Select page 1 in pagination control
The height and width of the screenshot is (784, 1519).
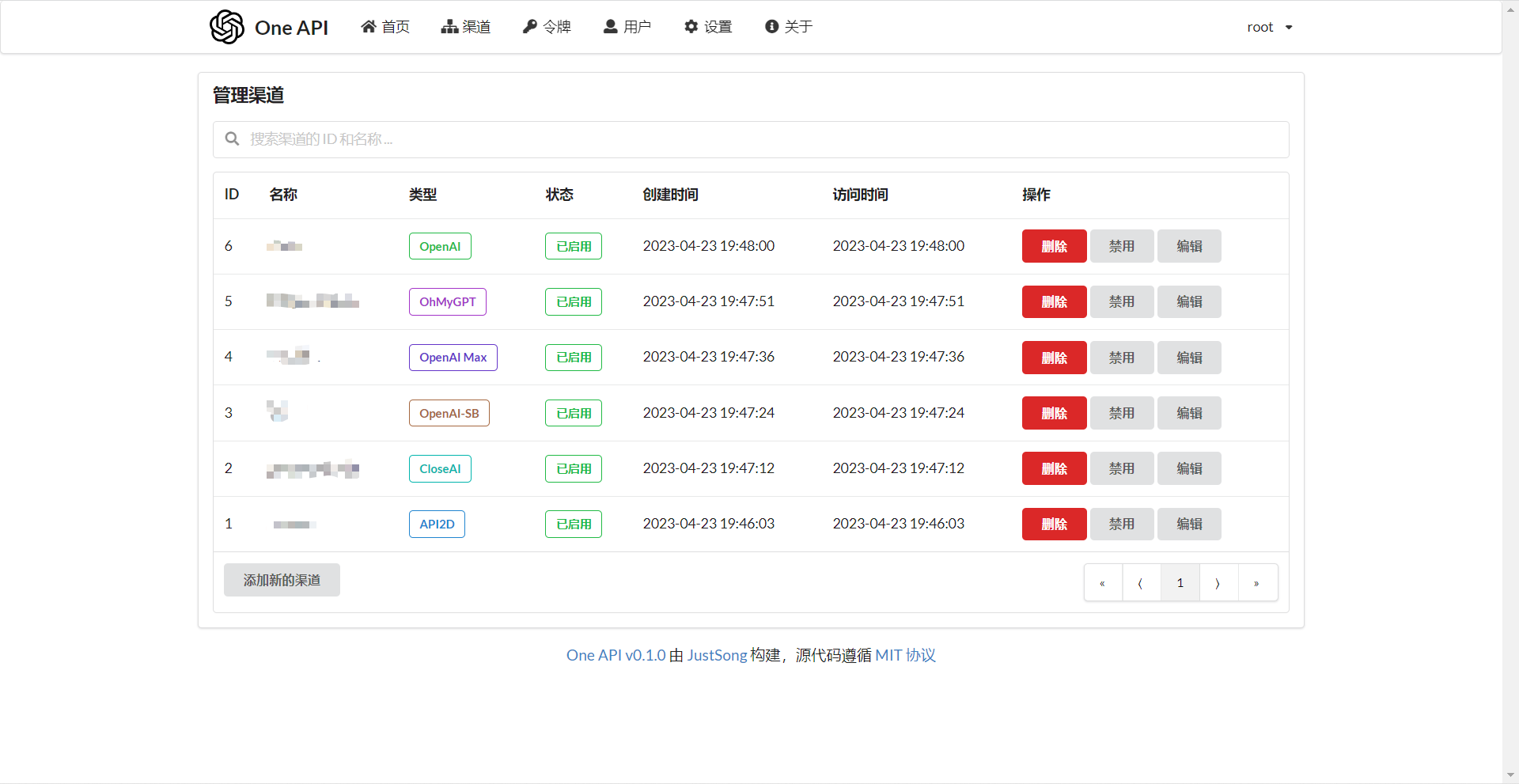(x=1179, y=582)
